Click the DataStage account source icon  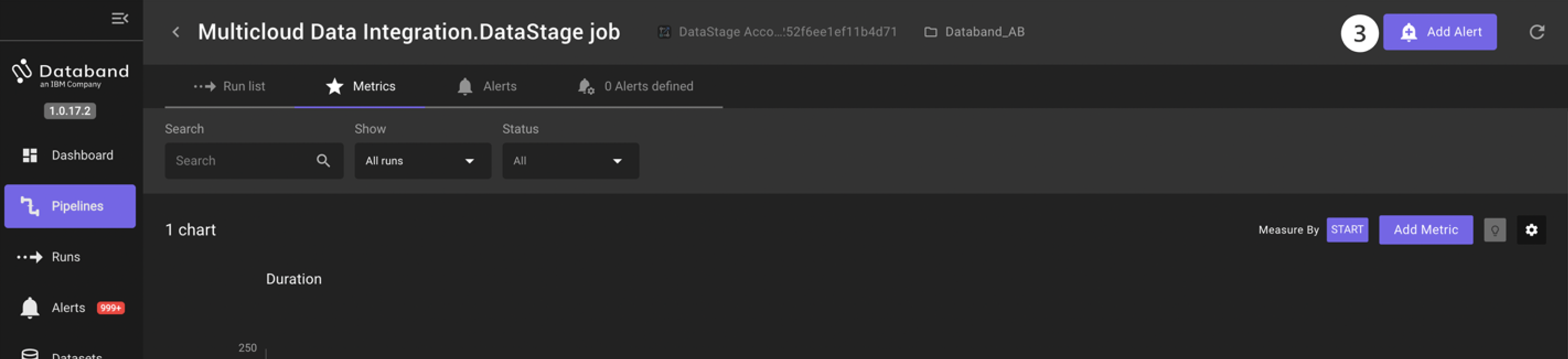(664, 32)
